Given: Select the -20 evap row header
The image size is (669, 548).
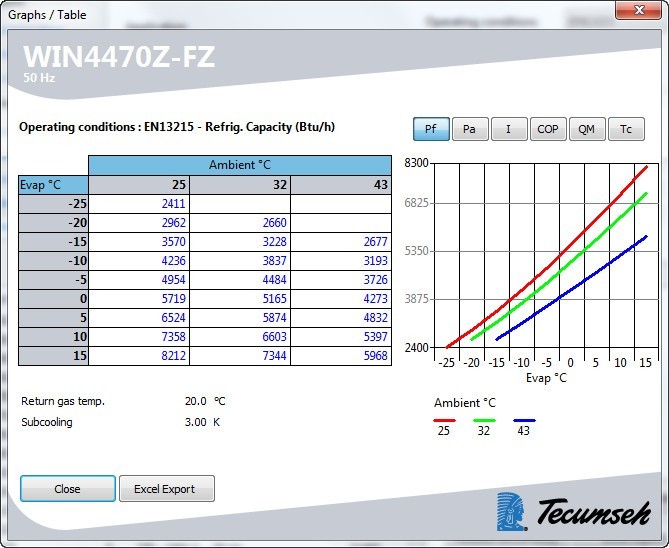Looking at the screenshot, I should (53, 223).
